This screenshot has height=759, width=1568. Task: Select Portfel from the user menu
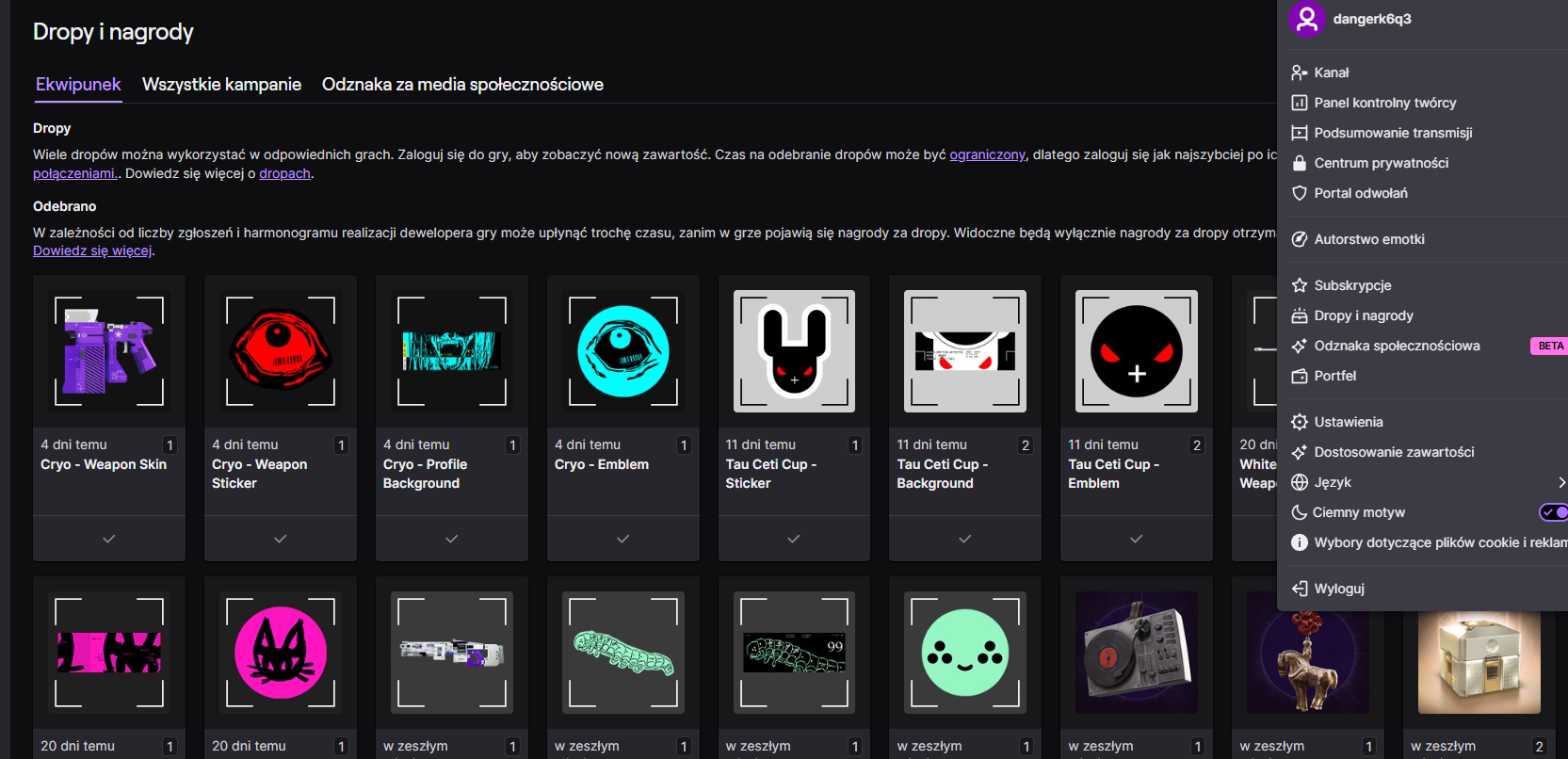(x=1334, y=376)
